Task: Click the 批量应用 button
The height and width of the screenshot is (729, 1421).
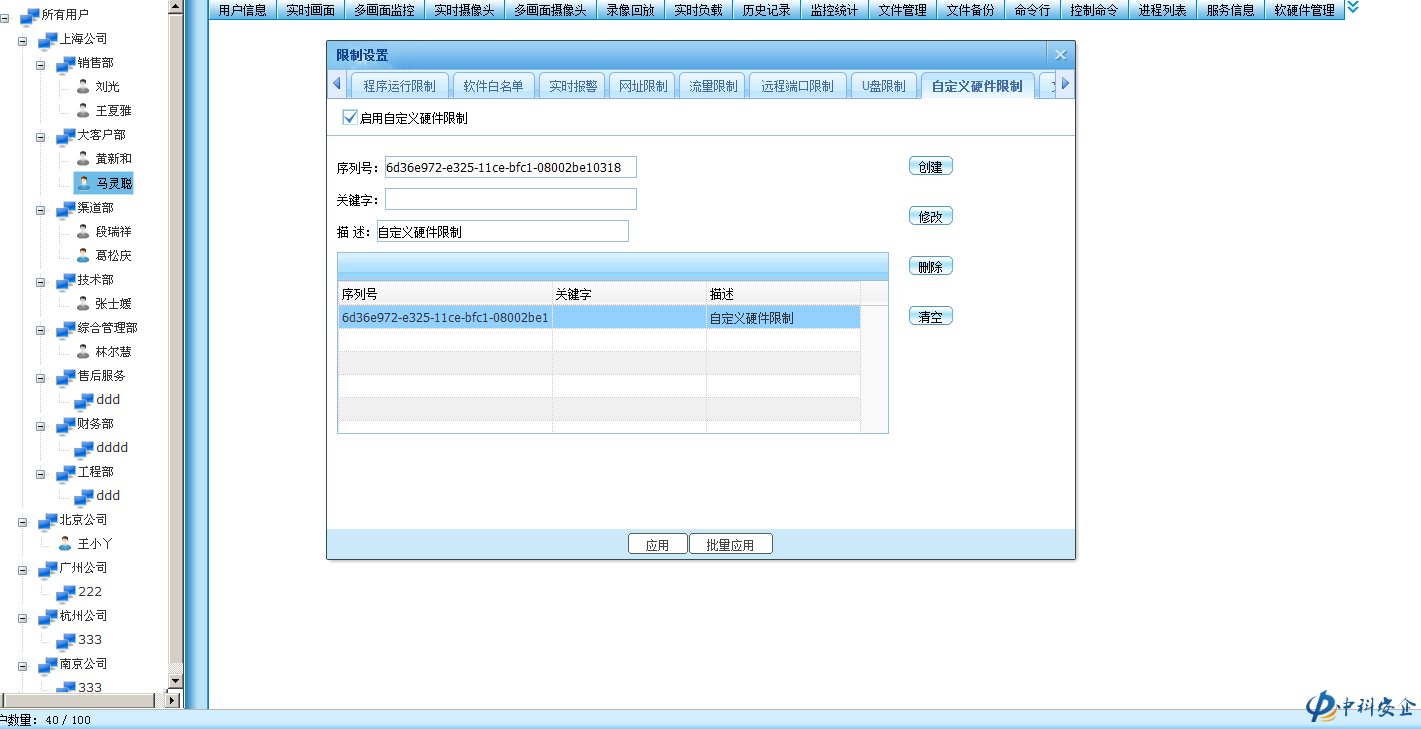Action: (x=730, y=545)
